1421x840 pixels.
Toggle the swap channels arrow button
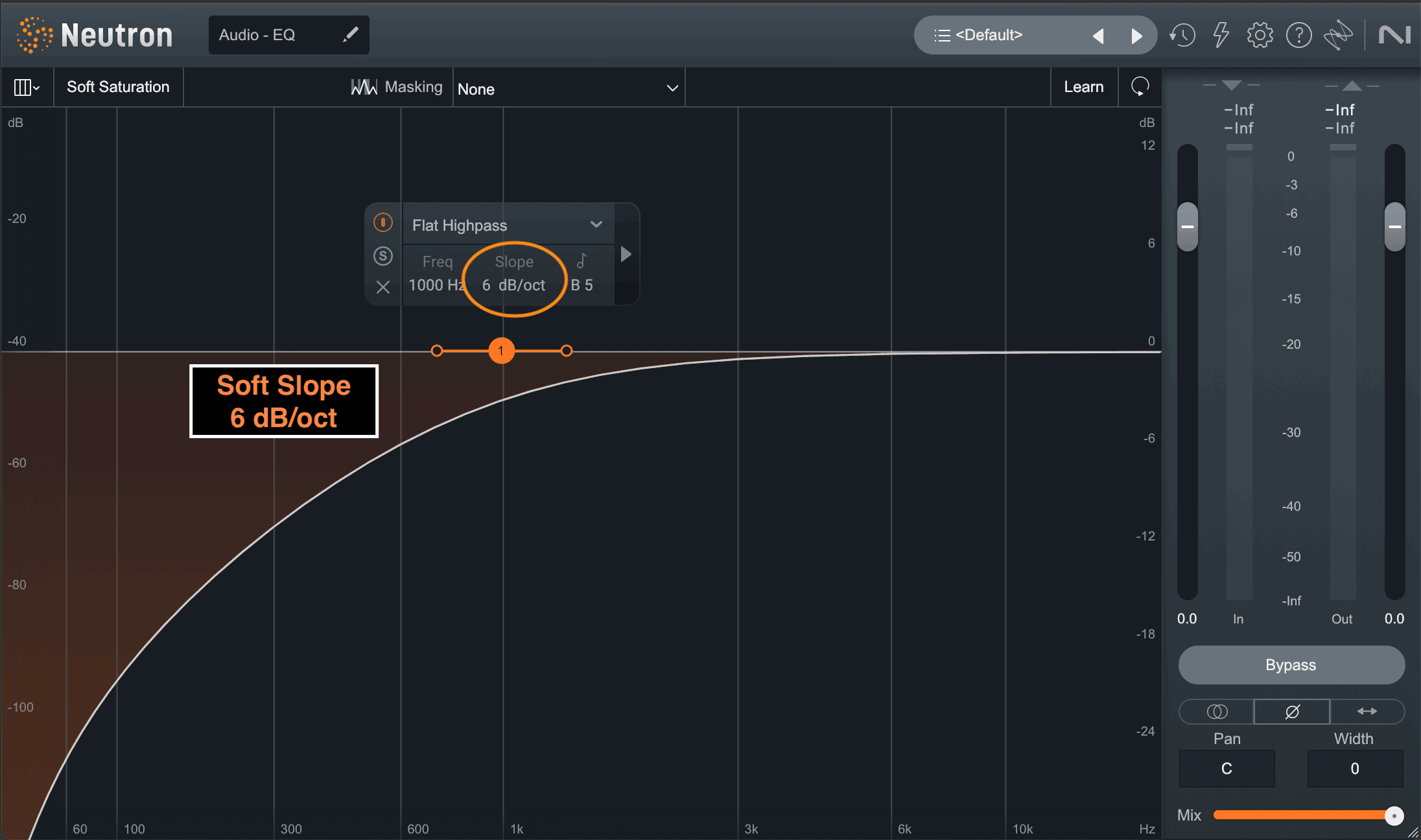1367,712
